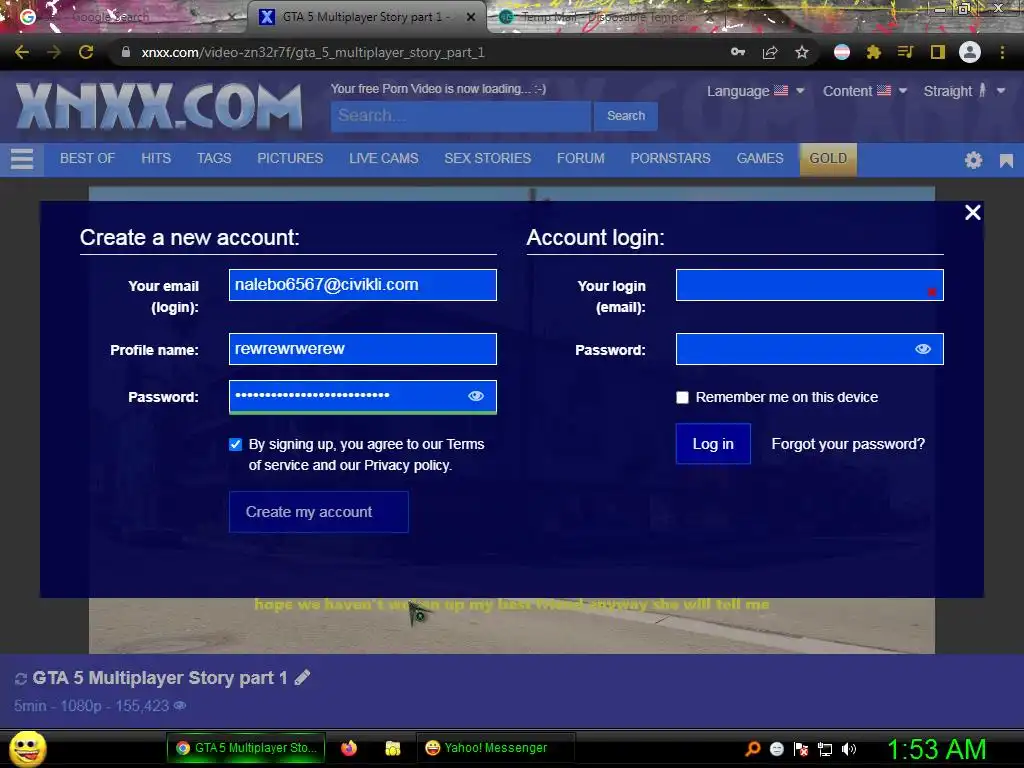Select the Chrome GTA 5 taskbar button
Viewport: 1024px width, 768px height.
[246, 748]
